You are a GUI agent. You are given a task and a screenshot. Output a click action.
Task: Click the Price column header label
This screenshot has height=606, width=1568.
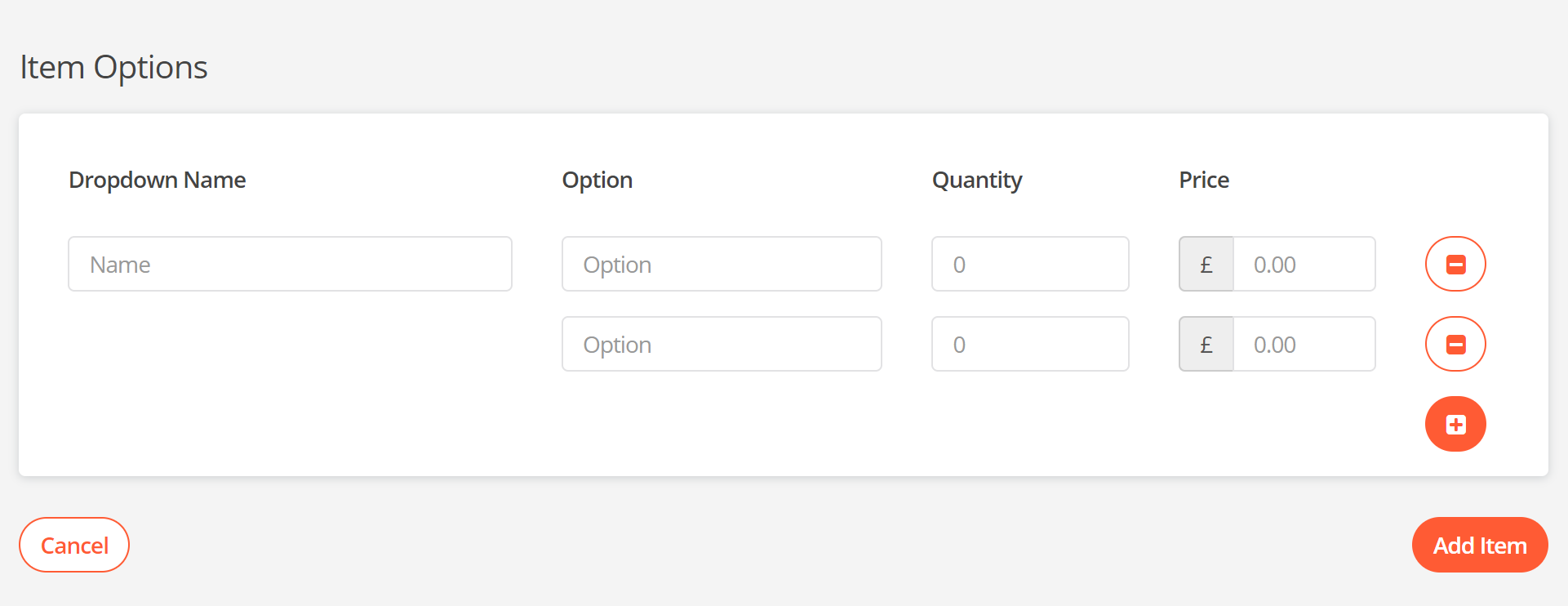point(1203,180)
